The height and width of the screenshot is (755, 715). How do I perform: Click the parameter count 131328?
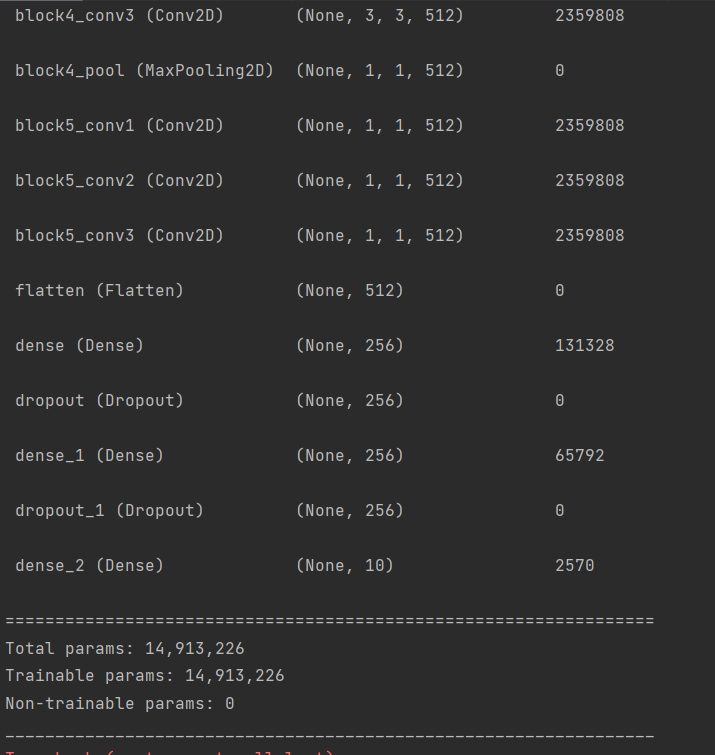pos(585,346)
